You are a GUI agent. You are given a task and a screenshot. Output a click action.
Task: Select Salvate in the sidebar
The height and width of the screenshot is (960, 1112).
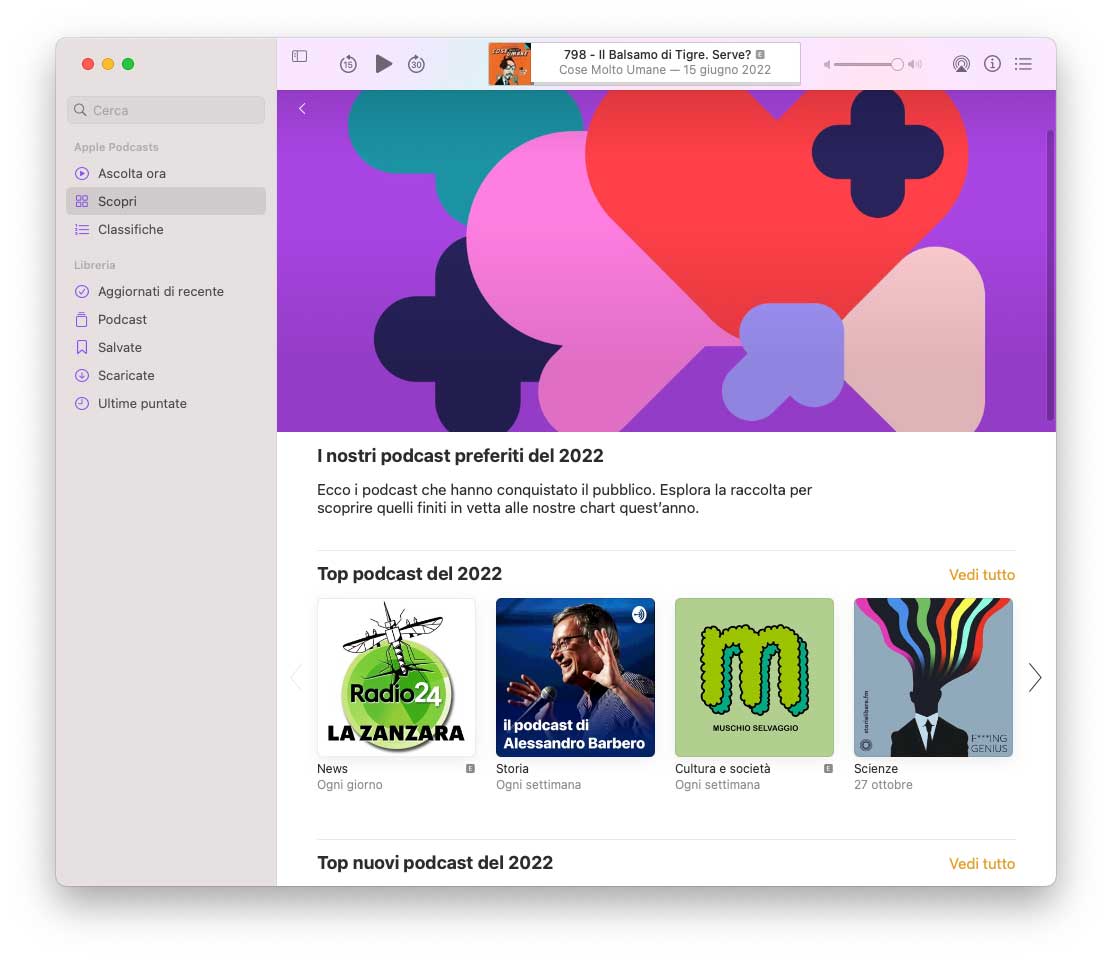coord(120,347)
